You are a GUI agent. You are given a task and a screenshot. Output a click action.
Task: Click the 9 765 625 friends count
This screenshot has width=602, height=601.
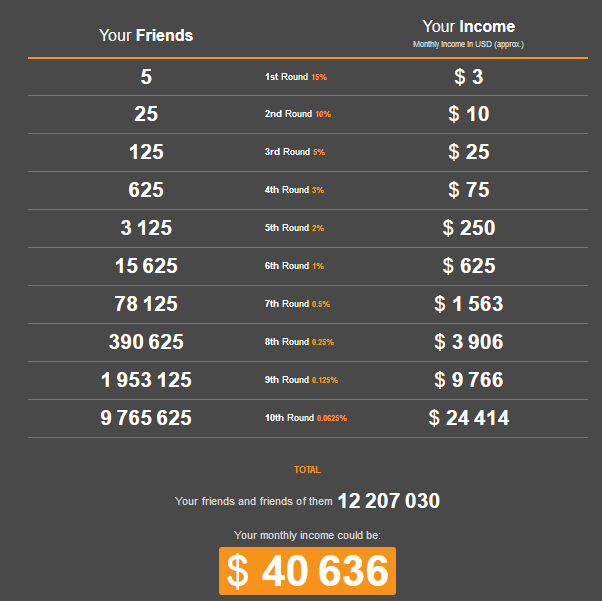[146, 418]
